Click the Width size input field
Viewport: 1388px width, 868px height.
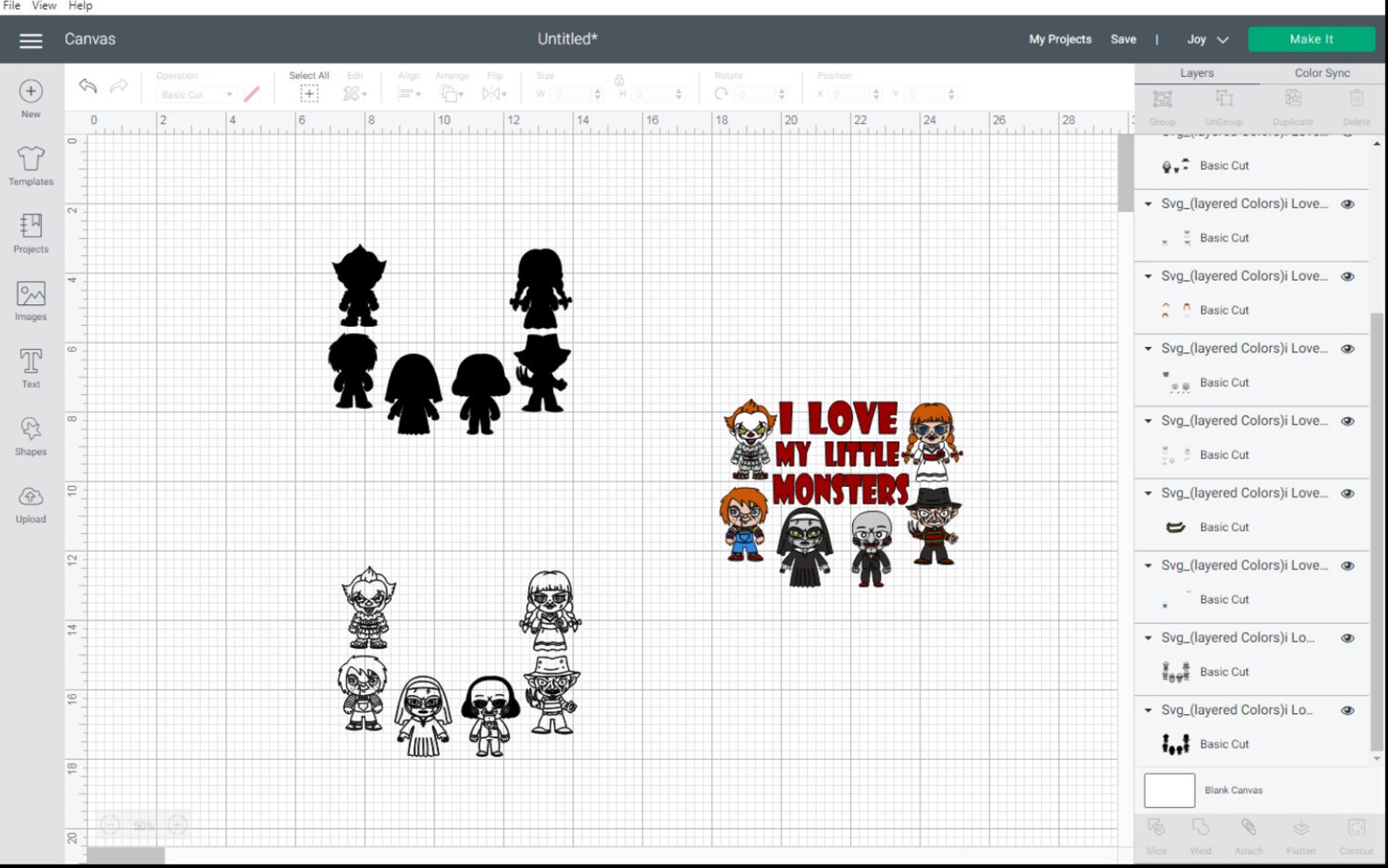click(576, 94)
